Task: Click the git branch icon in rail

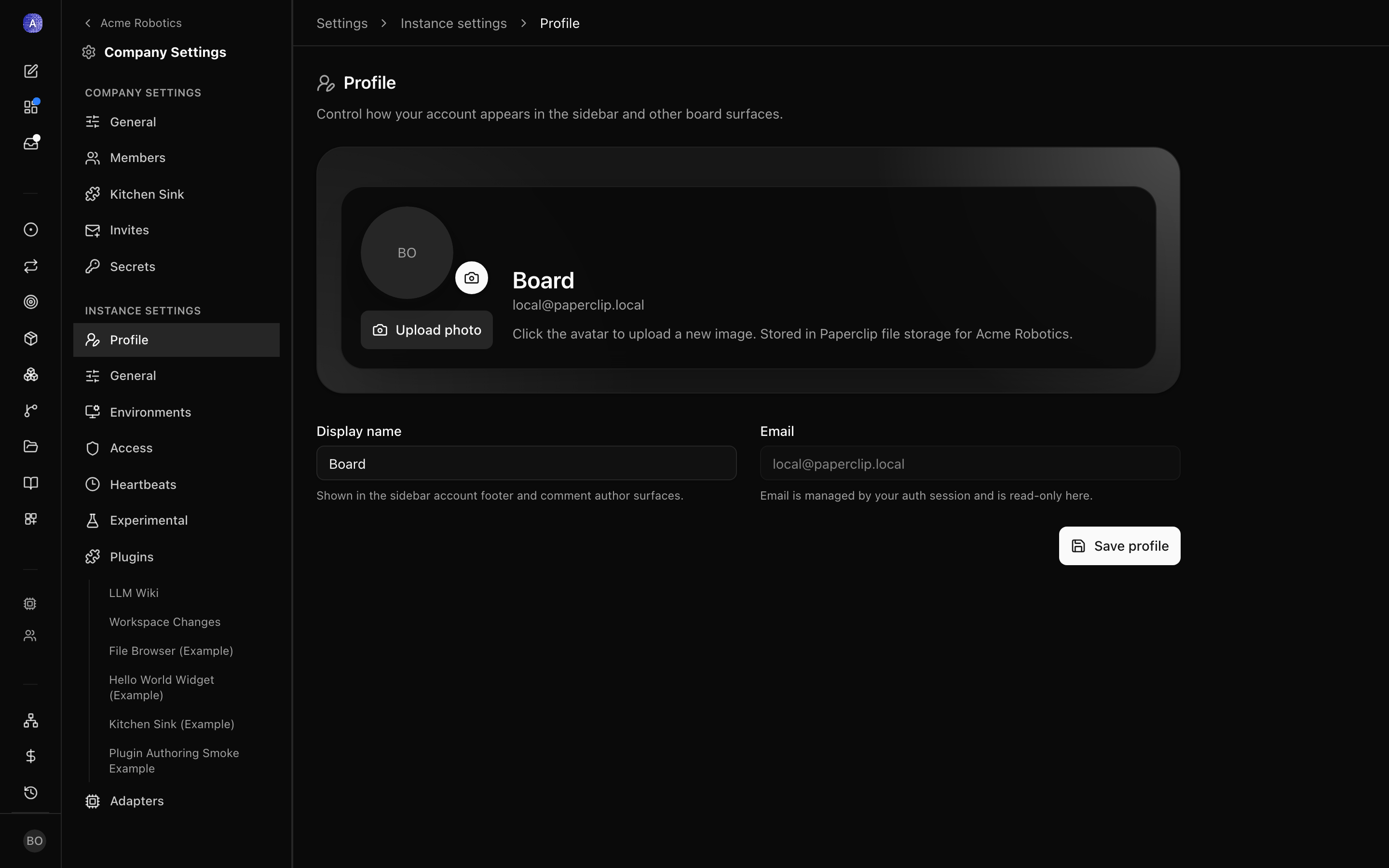Action: coord(31,410)
